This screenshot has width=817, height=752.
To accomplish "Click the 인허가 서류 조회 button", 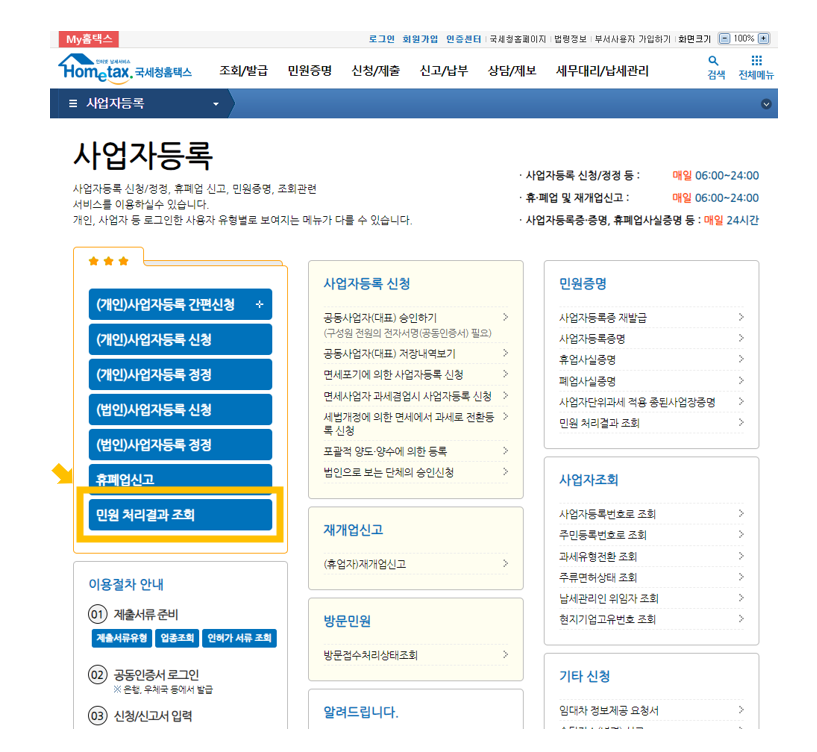I will [x=239, y=638].
